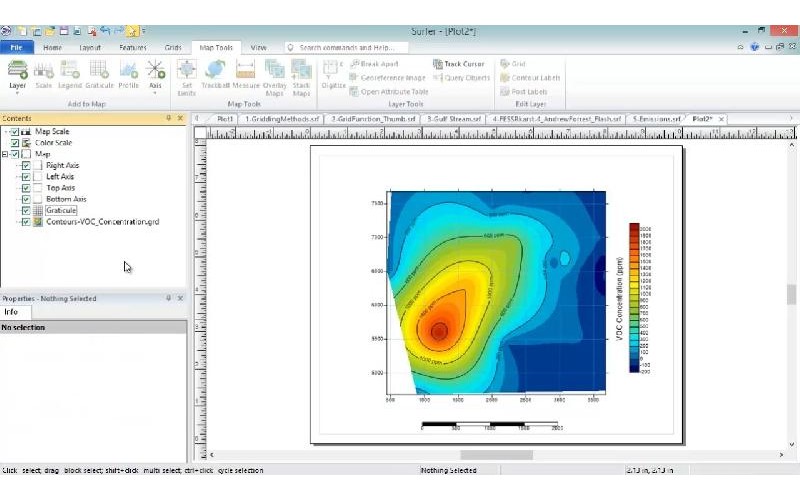Hide the Contours-VOC_Concentration.grd layer

pos(26,222)
